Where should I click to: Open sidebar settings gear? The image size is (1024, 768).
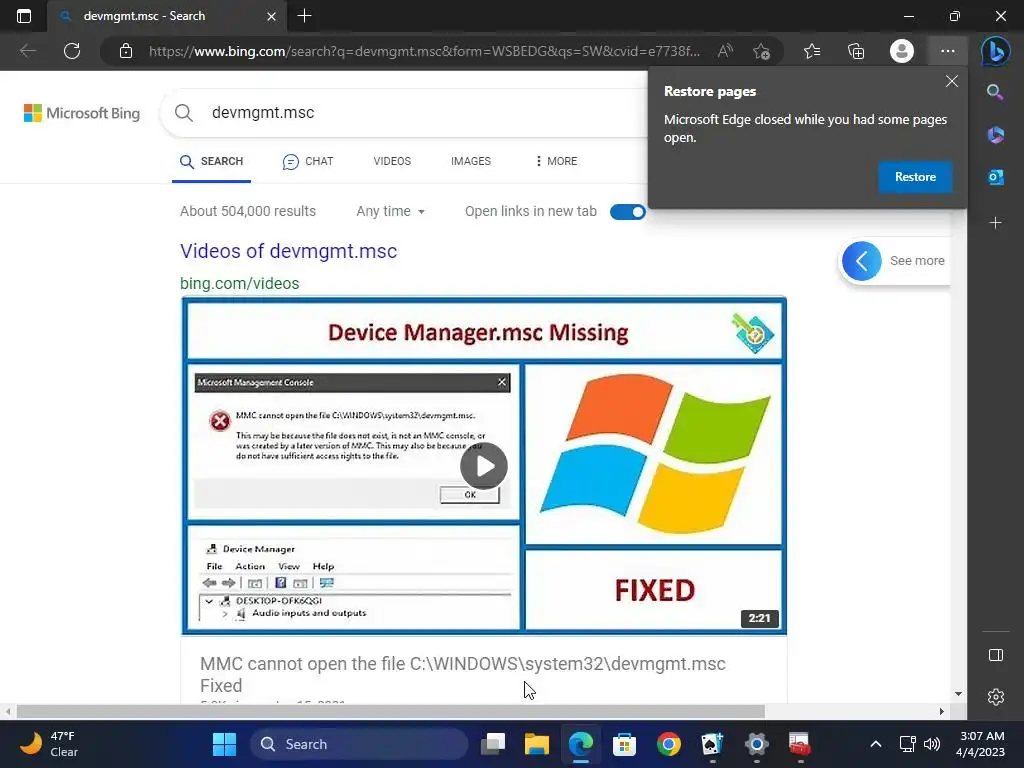click(995, 697)
